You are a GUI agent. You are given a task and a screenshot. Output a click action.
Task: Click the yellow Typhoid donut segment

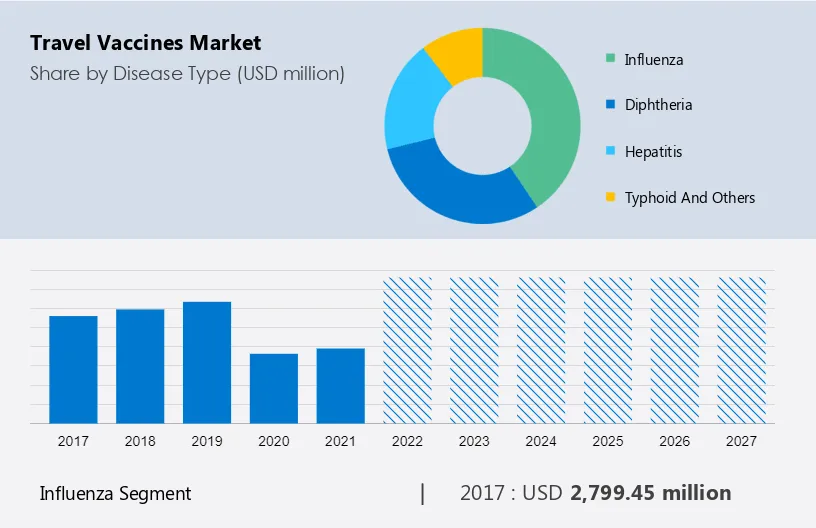point(459,53)
